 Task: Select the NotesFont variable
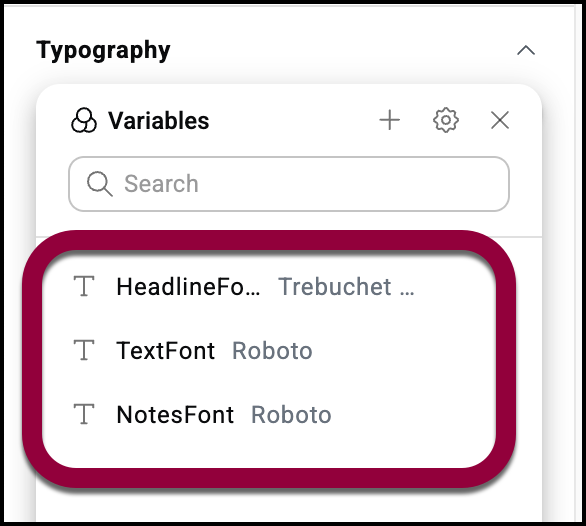(269, 415)
